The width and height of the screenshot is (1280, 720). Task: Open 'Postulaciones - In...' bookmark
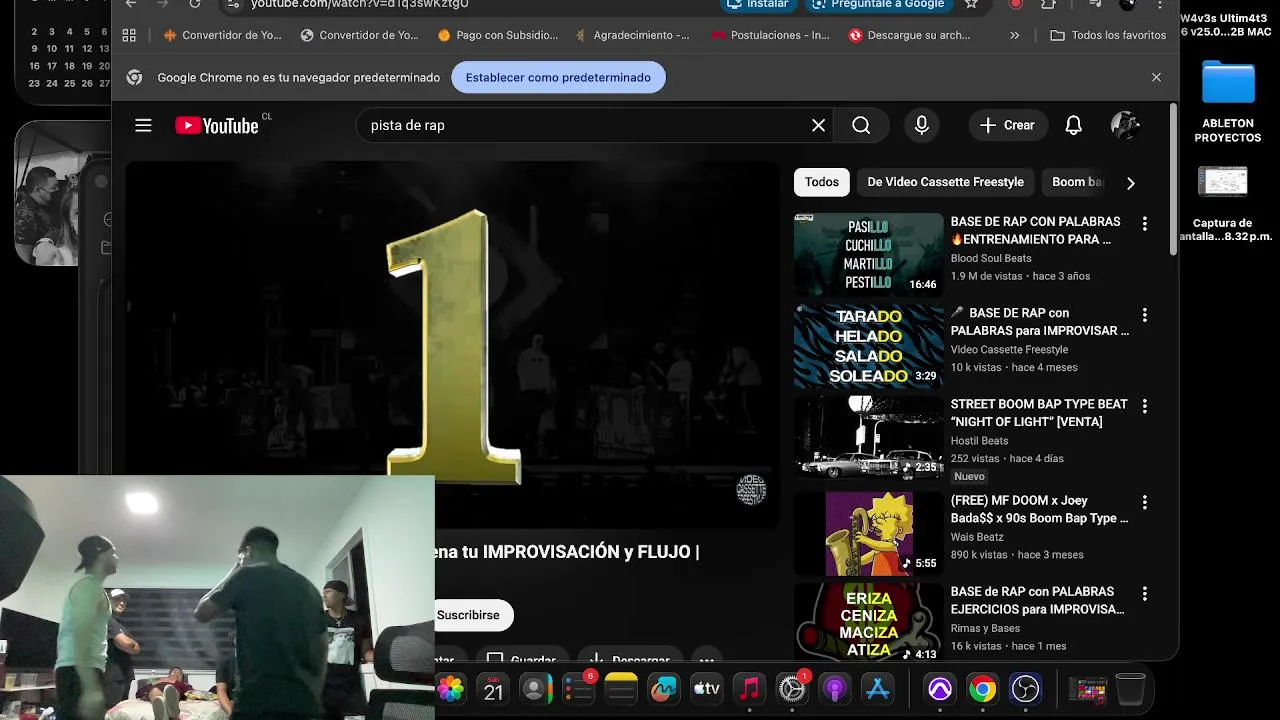click(770, 35)
